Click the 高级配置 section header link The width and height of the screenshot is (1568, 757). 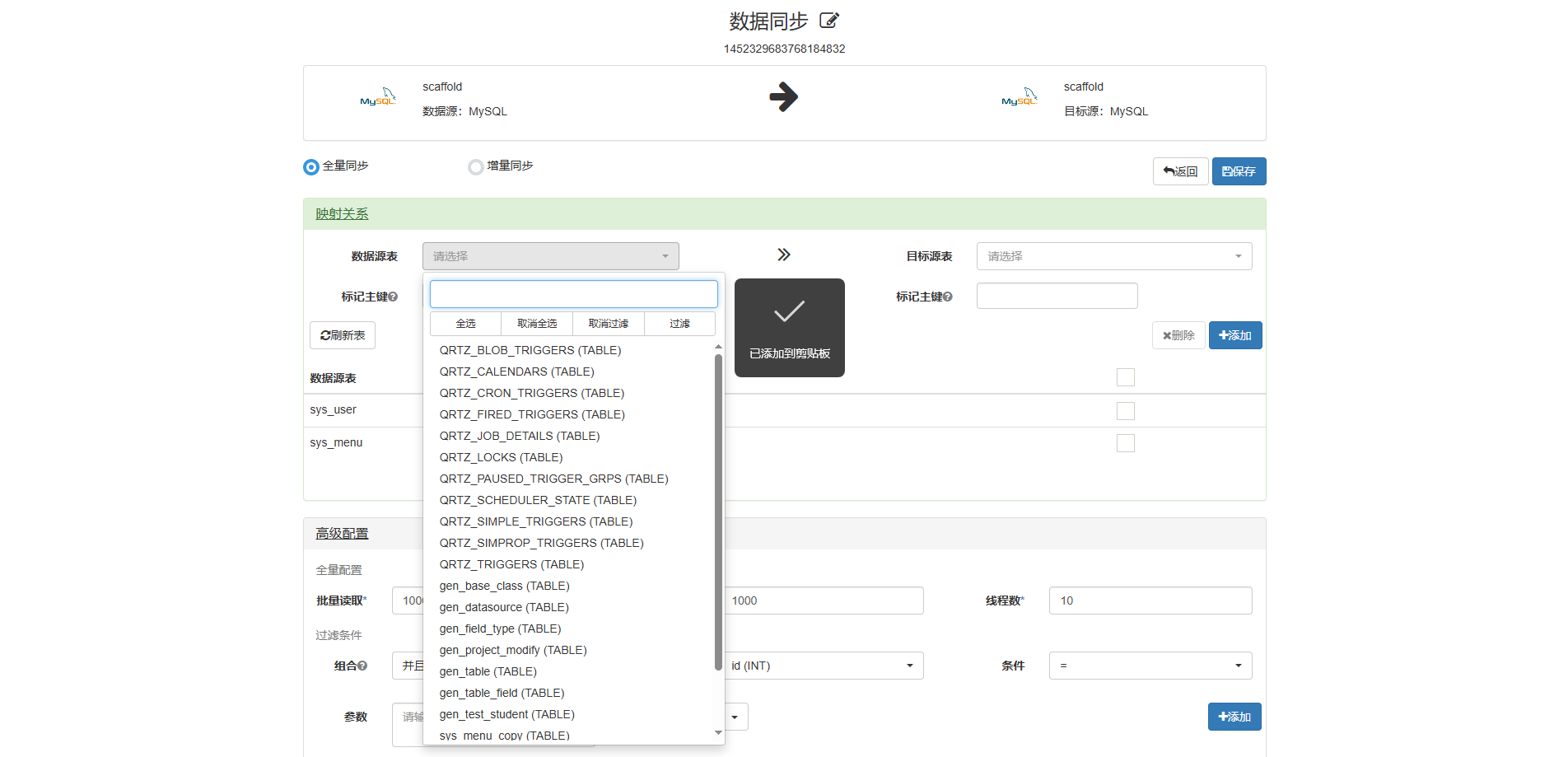(342, 534)
